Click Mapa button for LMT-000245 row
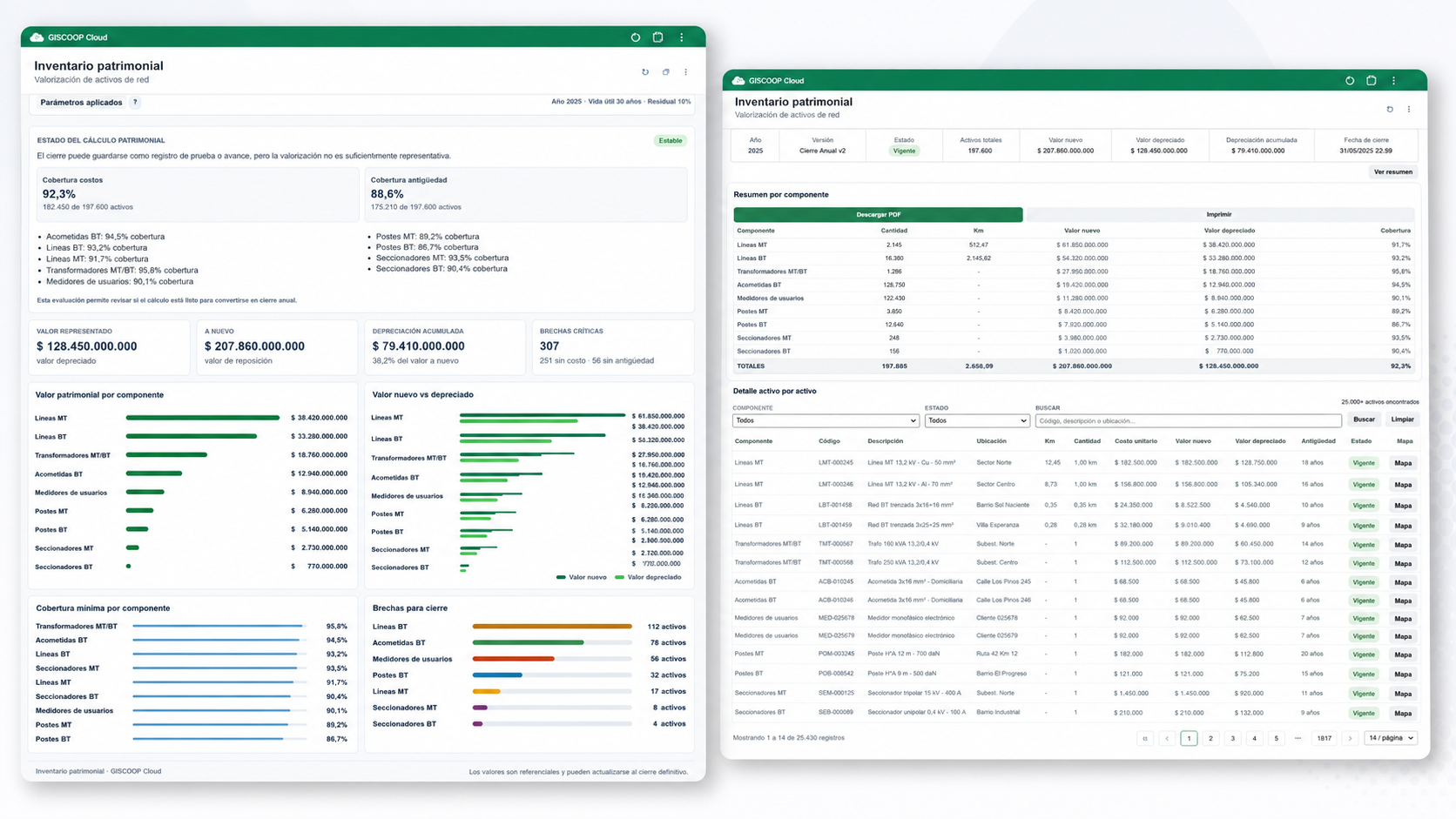 (x=1403, y=463)
